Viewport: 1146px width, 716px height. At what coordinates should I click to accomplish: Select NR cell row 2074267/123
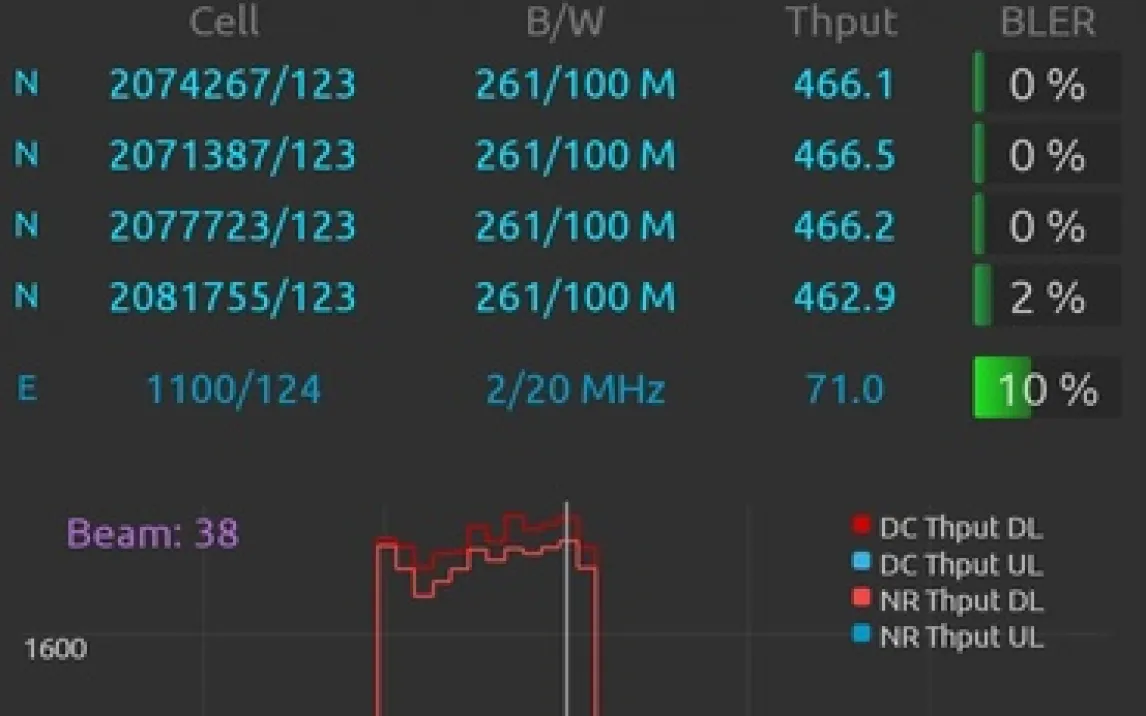[567, 84]
